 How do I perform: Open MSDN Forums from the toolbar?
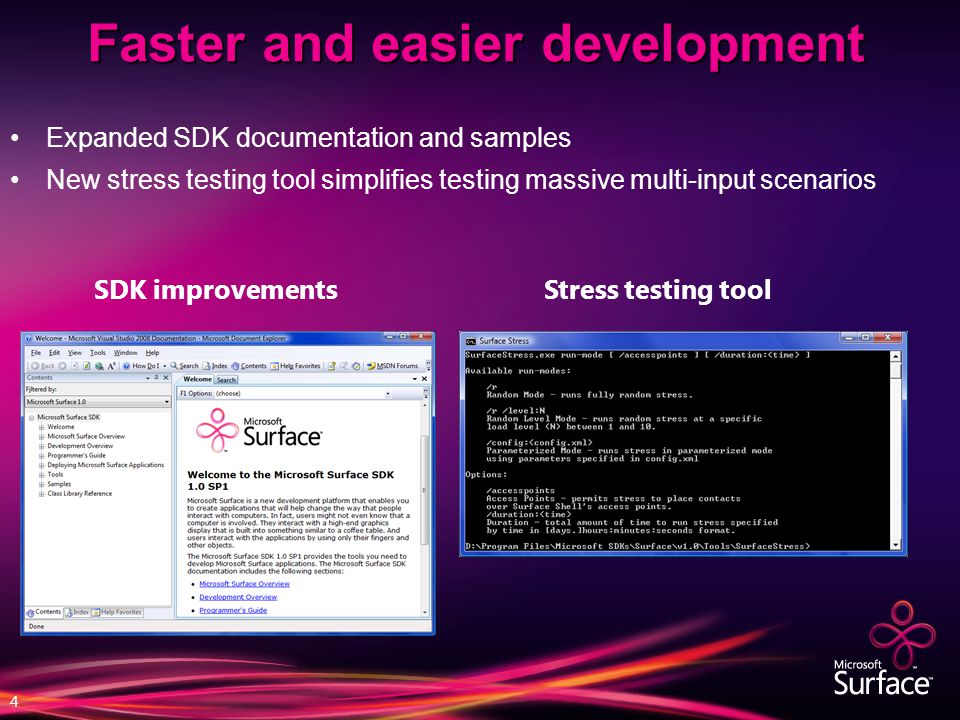click(392, 366)
